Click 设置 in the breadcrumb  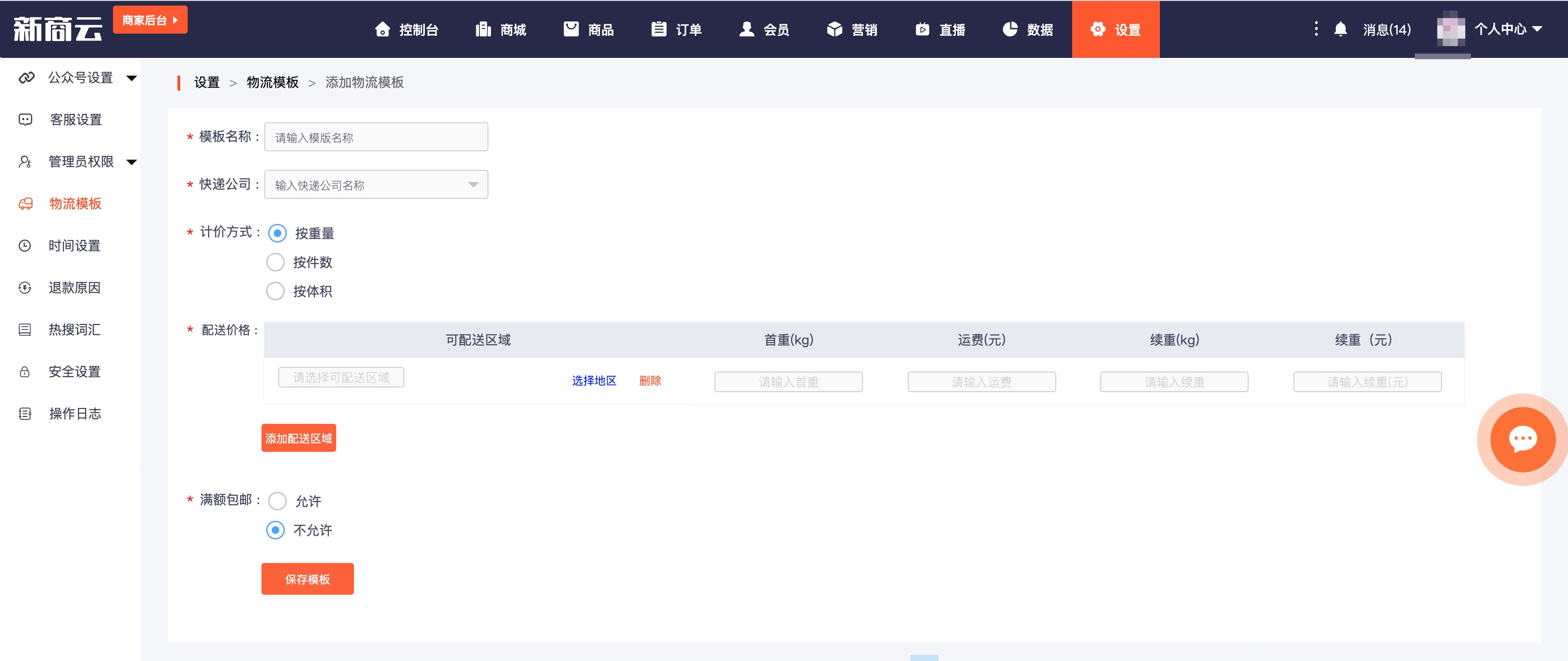pos(207,83)
